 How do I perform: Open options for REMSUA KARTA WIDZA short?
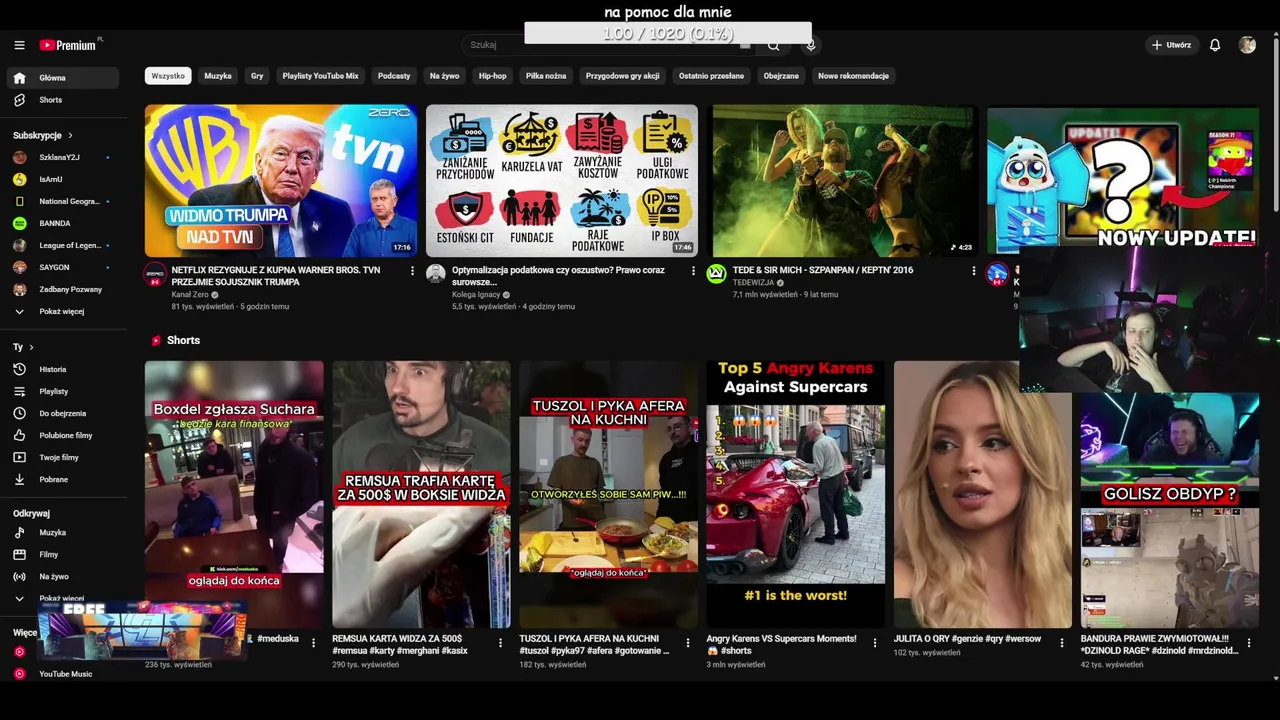point(500,643)
